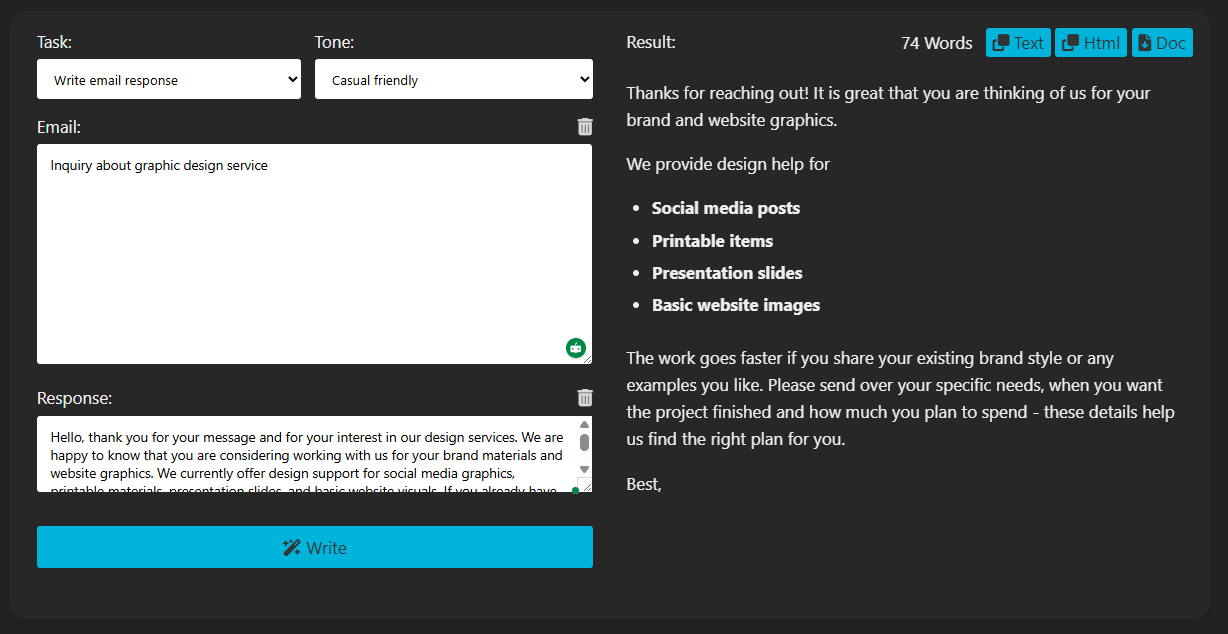Viewport: 1228px width, 634px height.
Task: Click the up arrow on the Response scrollbar
Action: point(584,424)
